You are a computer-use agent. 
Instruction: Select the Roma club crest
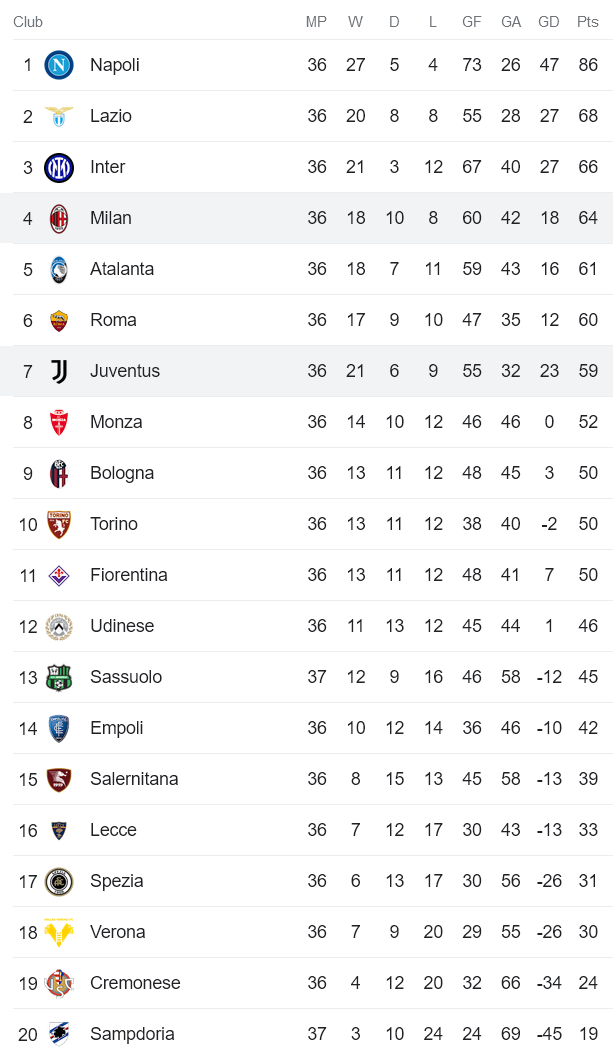click(59, 320)
